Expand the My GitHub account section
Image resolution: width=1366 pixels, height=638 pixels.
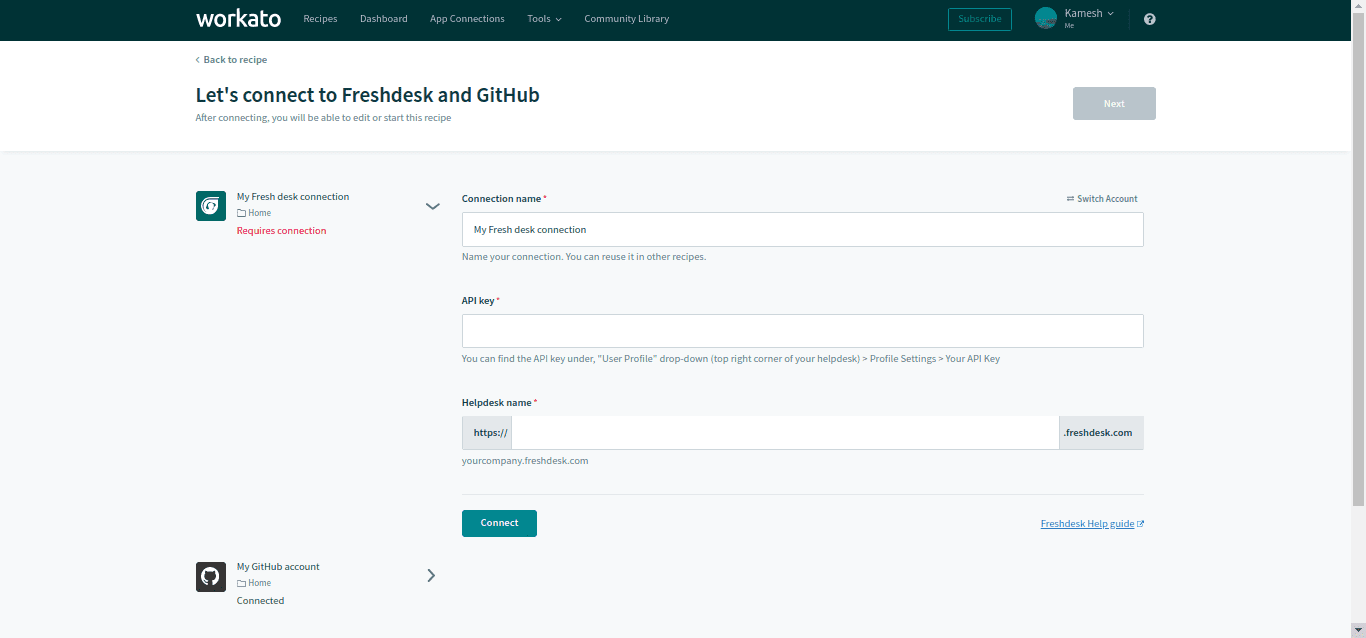[x=431, y=575]
